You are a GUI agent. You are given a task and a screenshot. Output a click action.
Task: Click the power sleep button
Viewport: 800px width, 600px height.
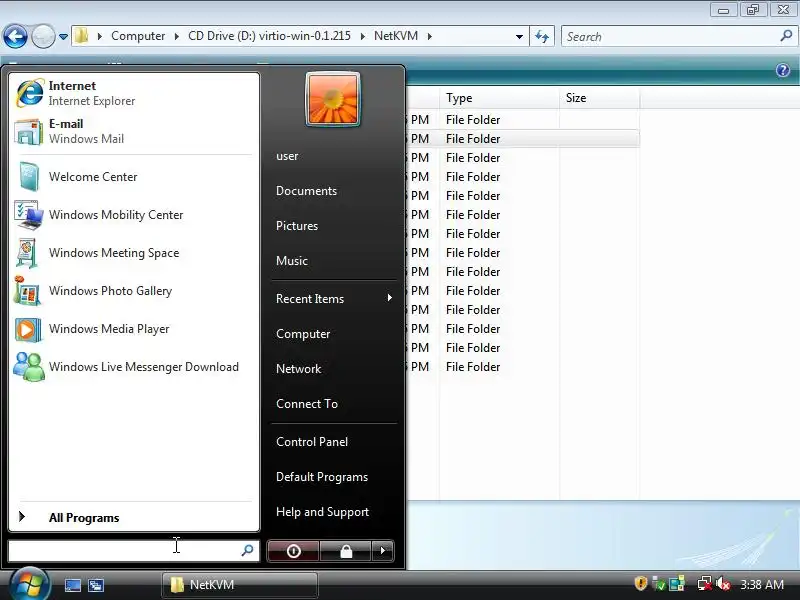pos(293,551)
